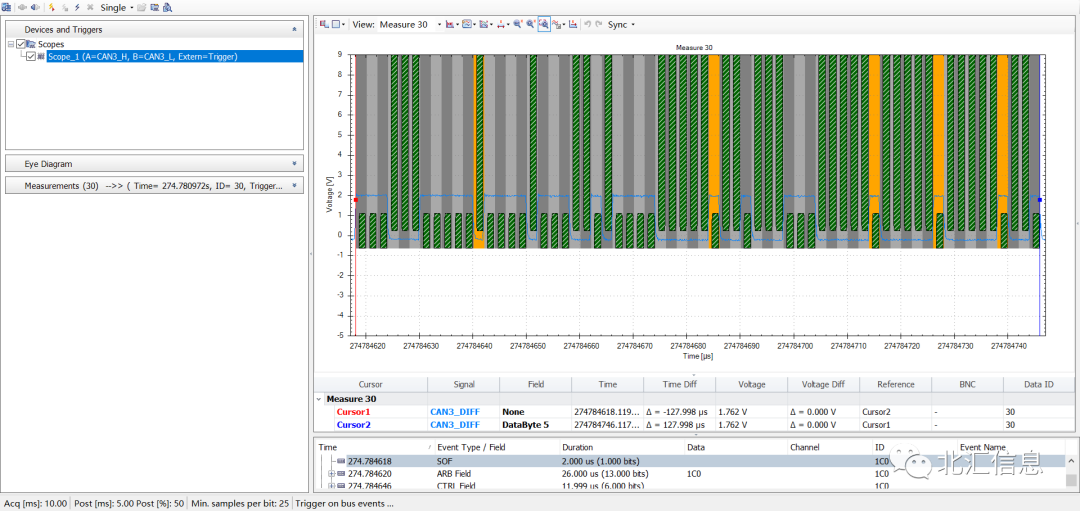Collapse the Measure 30 cursor group
The width and height of the screenshot is (1080, 511).
(319, 398)
